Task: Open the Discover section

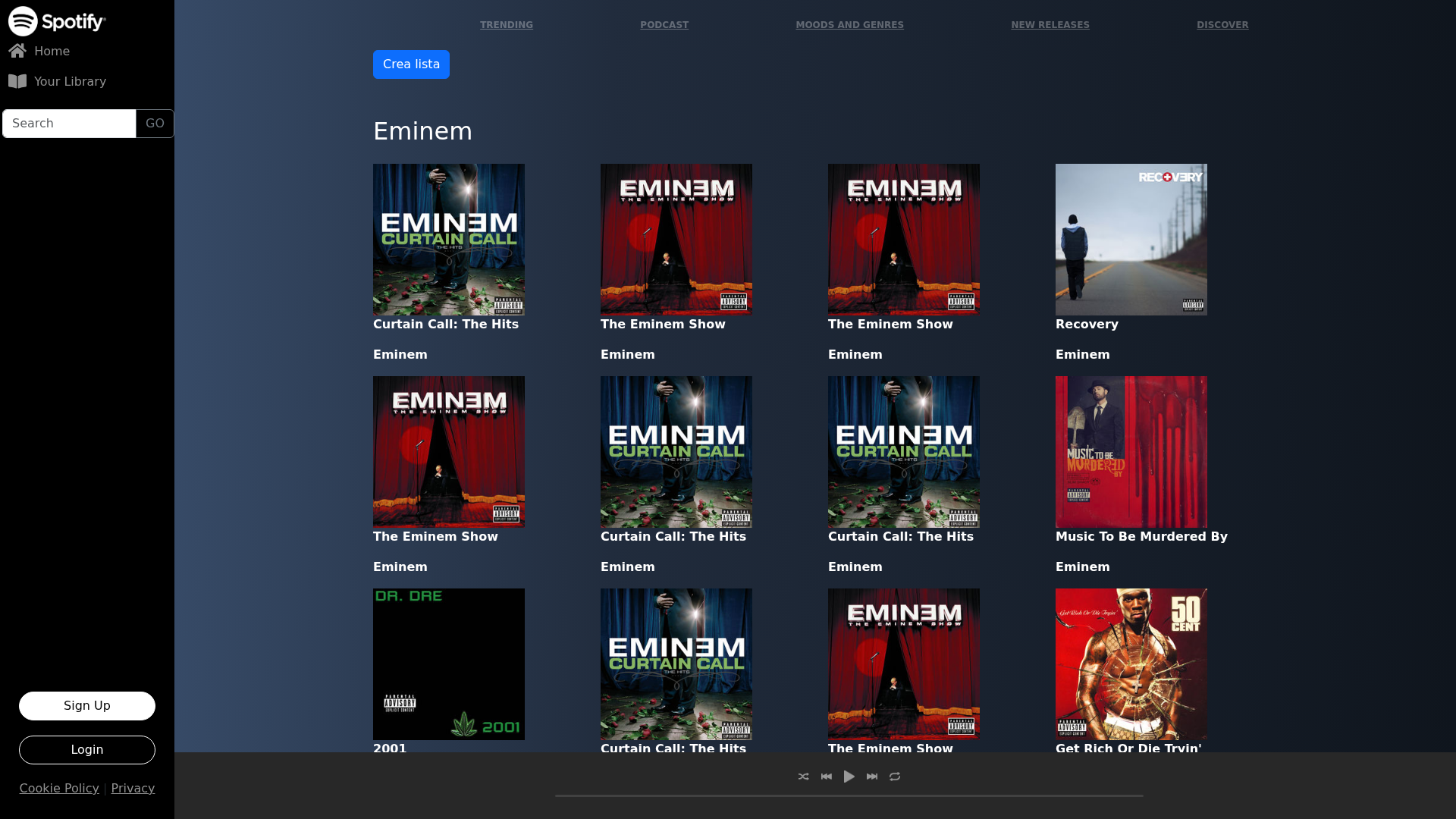Action: pyautogui.click(x=1222, y=24)
